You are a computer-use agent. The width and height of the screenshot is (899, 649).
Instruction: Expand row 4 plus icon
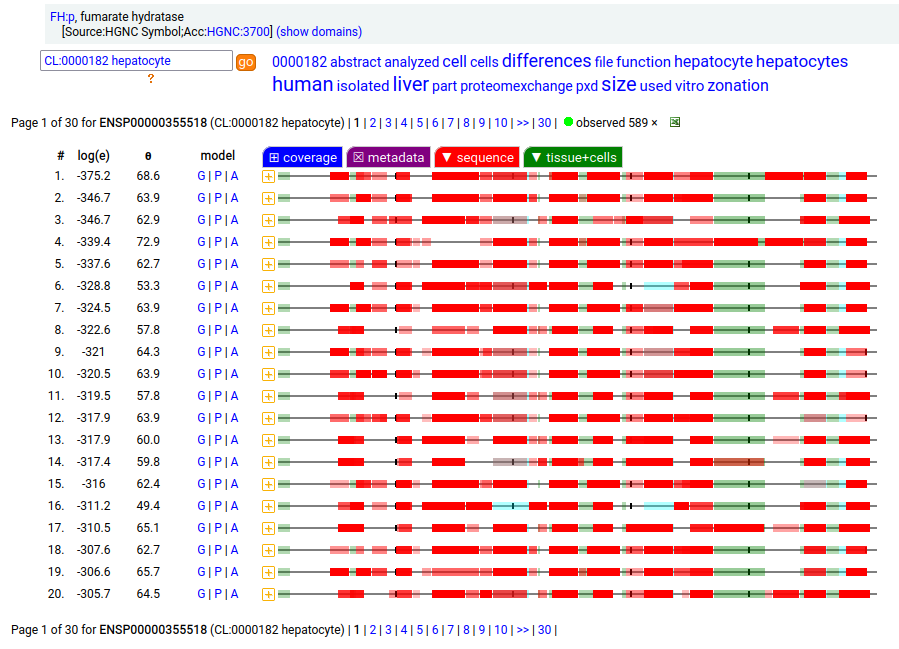(x=268, y=243)
